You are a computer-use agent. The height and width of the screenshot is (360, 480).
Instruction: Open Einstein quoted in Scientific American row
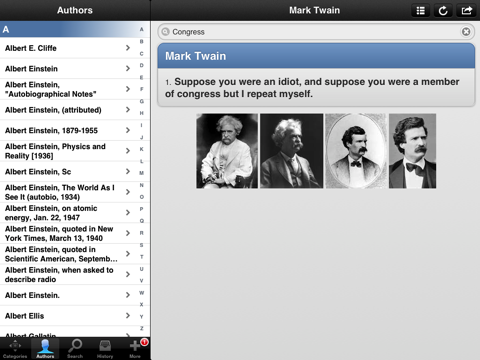(x=68, y=254)
